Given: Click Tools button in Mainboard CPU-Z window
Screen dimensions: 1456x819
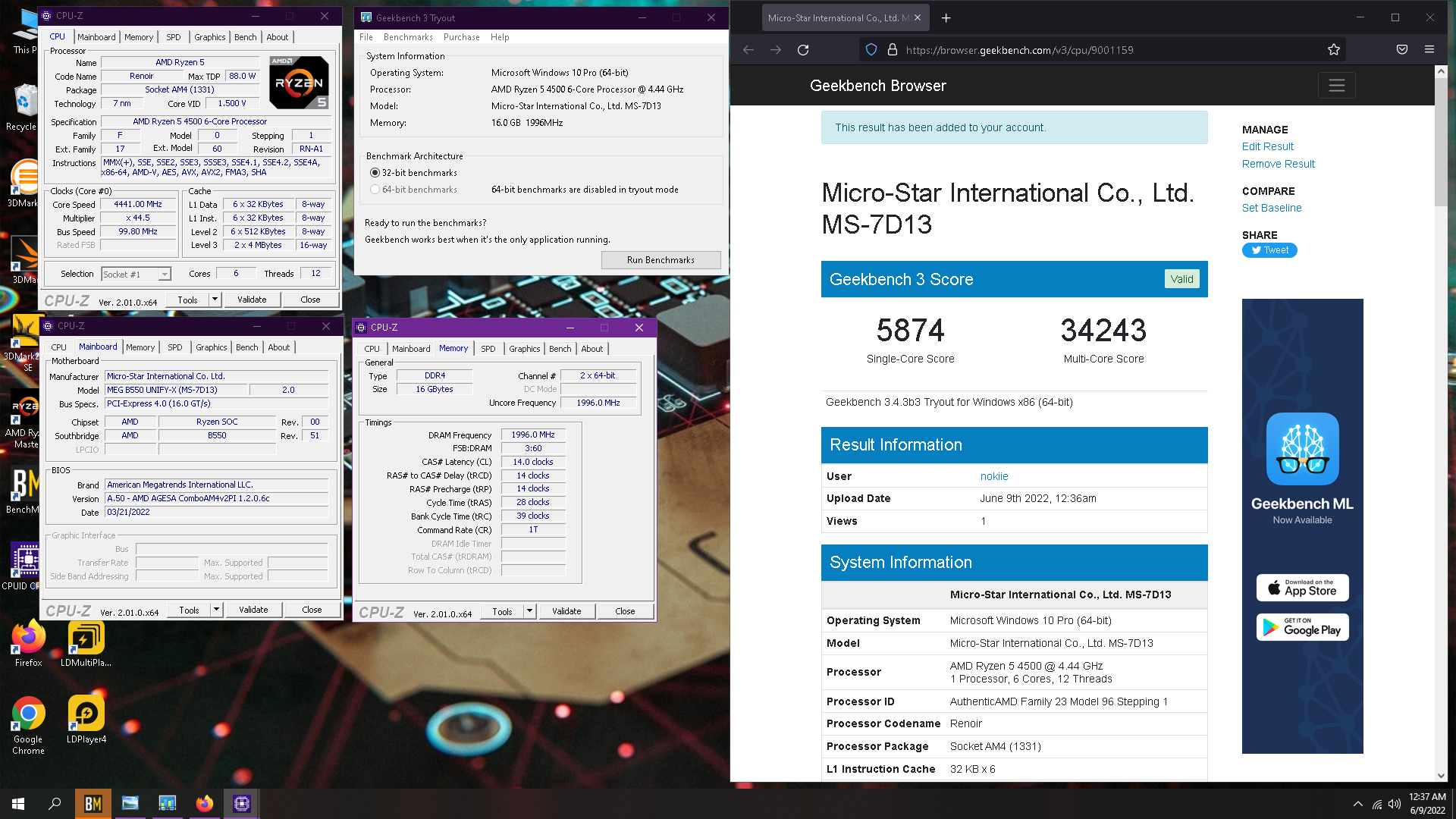Looking at the screenshot, I should pos(189,610).
